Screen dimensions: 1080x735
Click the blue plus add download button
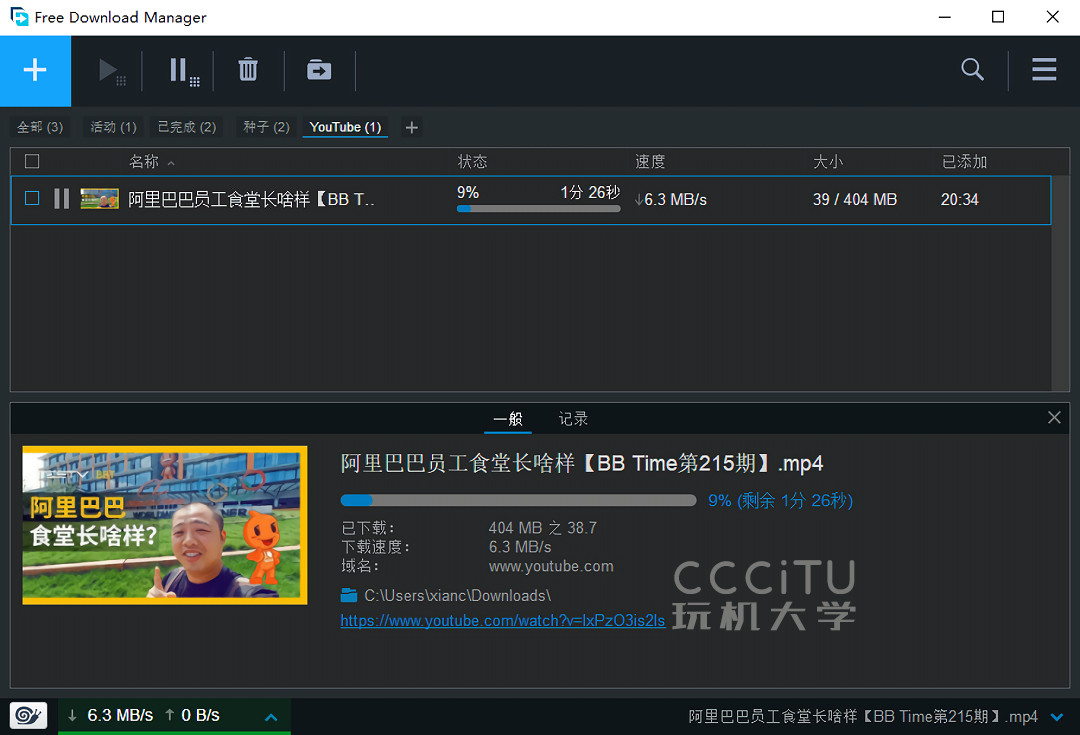(35, 70)
